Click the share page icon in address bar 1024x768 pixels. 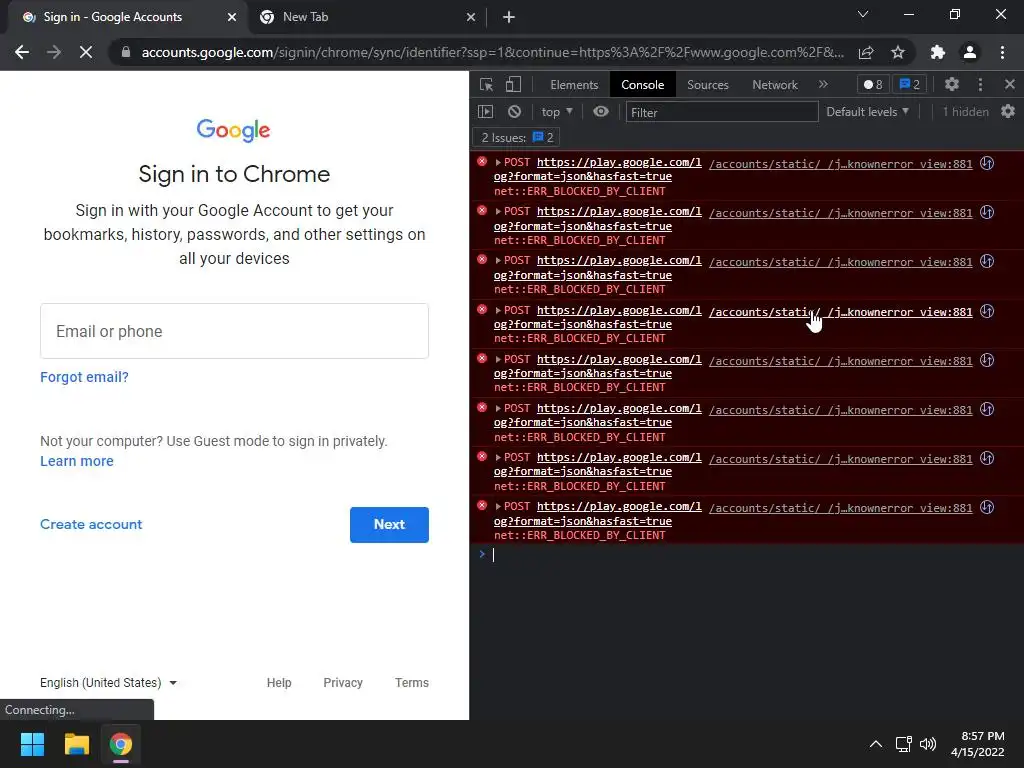click(x=866, y=52)
